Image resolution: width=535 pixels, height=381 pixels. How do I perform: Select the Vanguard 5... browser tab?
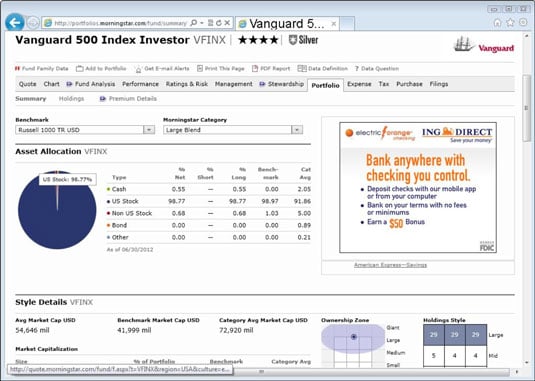(x=287, y=24)
